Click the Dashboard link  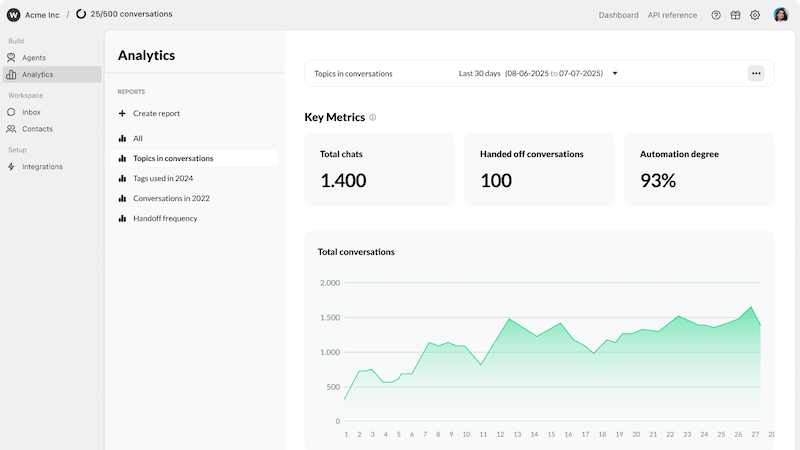coord(618,15)
